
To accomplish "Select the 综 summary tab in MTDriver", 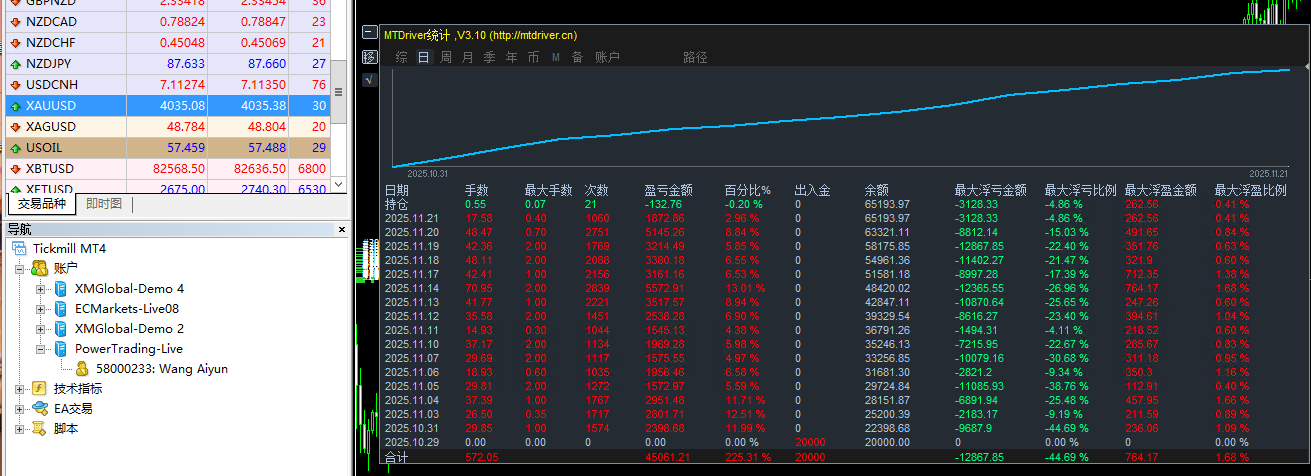I will pos(401,57).
